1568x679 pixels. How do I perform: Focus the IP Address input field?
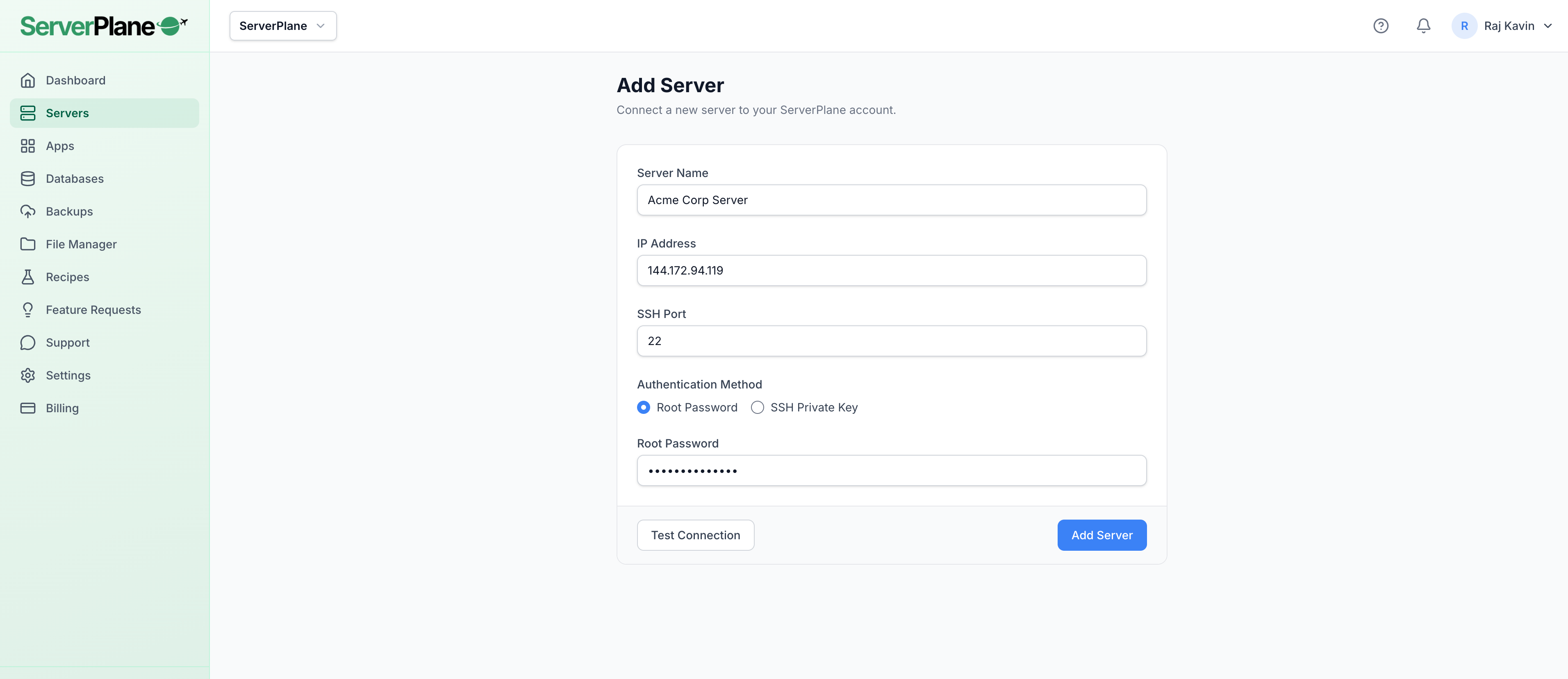(891, 271)
